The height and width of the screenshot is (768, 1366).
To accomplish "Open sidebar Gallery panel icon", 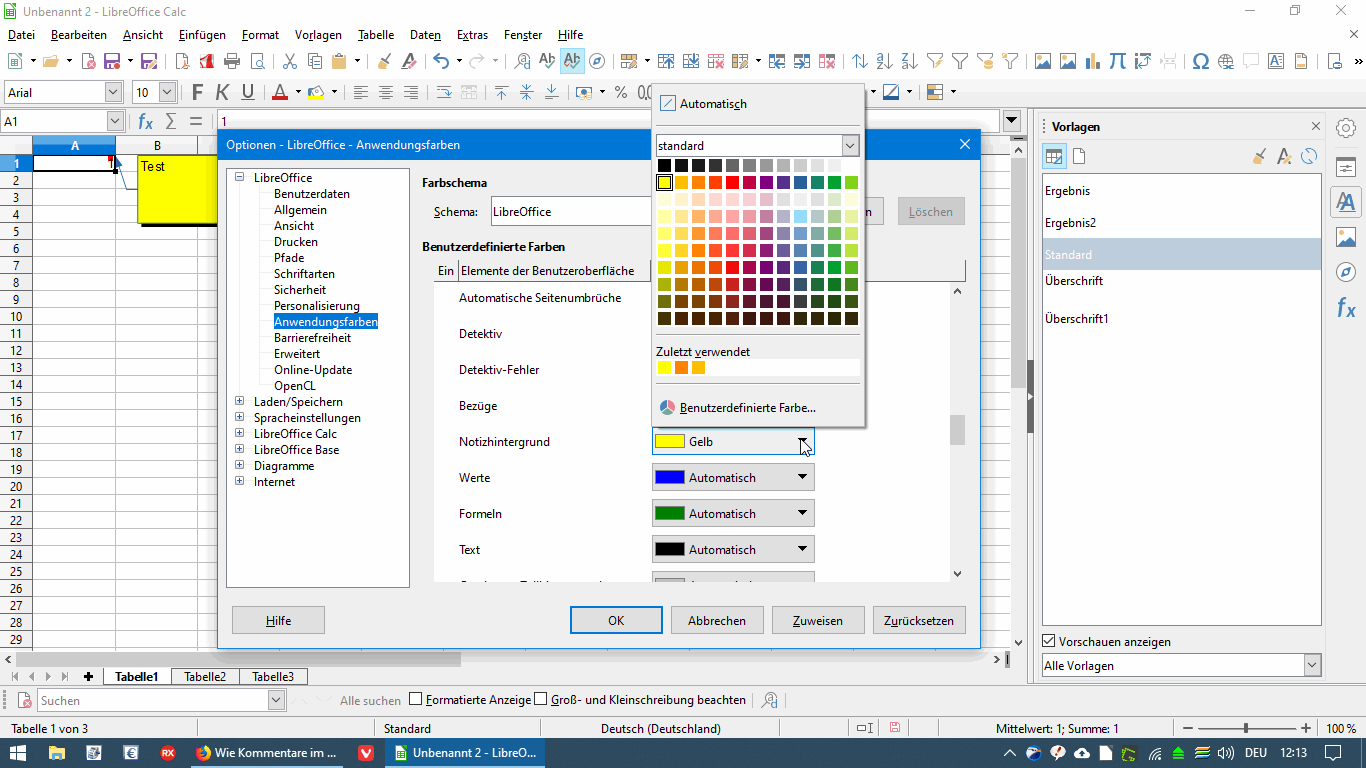I will (x=1346, y=237).
